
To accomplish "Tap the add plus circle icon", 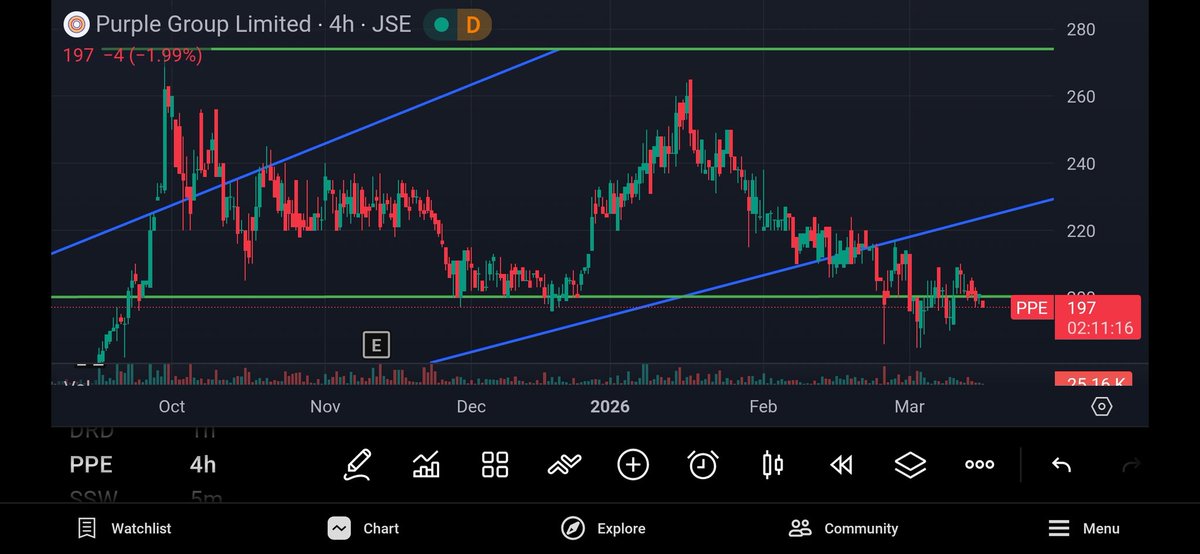I will click(633, 465).
